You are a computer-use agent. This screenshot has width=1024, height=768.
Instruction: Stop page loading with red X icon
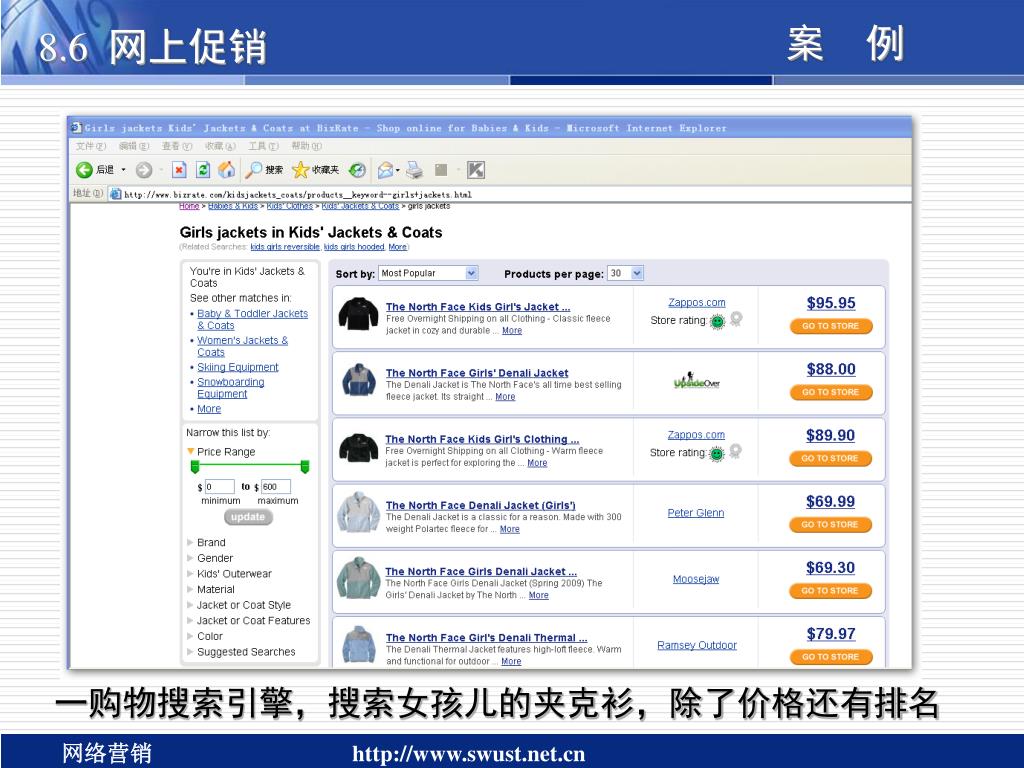coord(179,170)
